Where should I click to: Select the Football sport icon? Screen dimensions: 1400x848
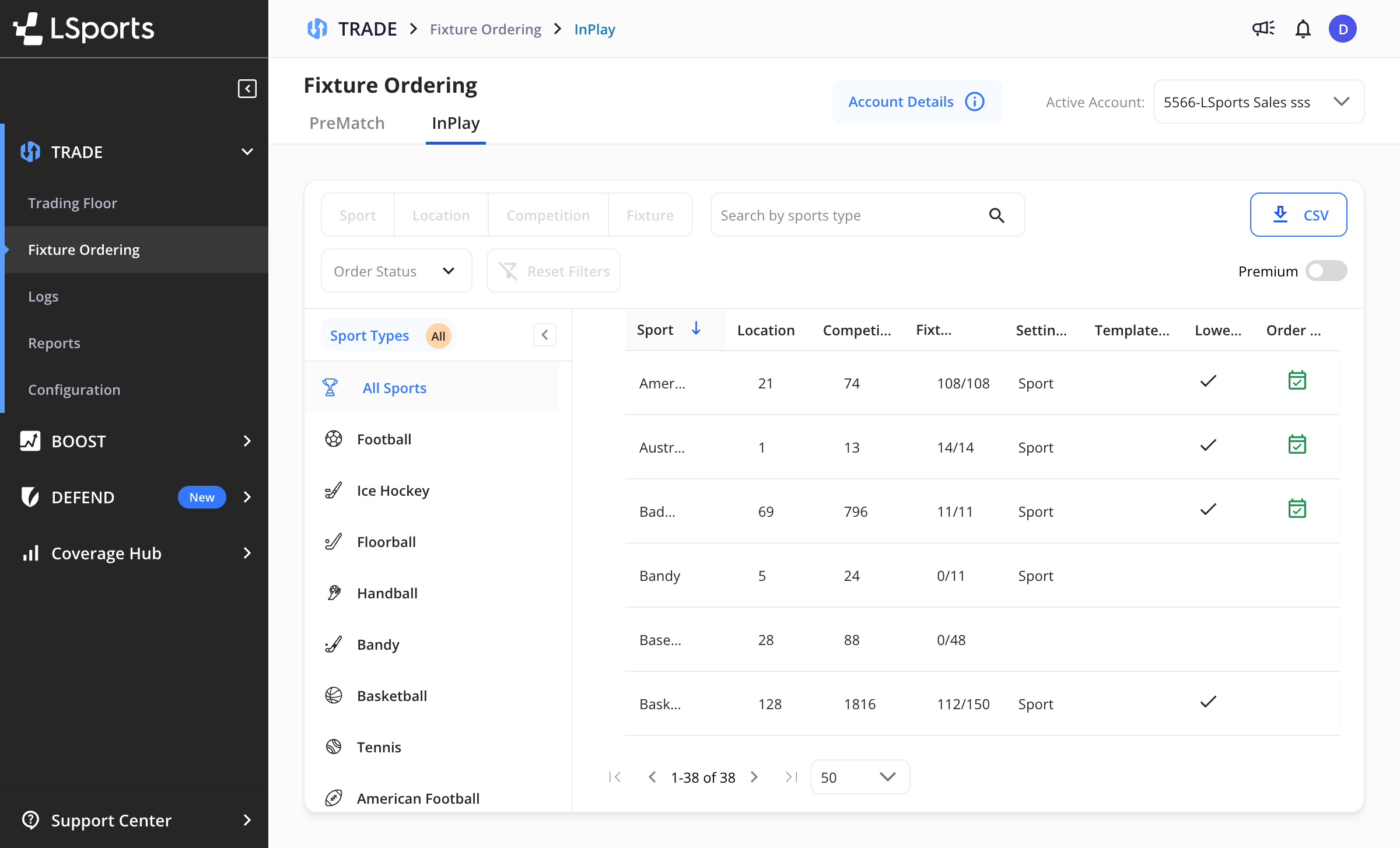click(334, 438)
